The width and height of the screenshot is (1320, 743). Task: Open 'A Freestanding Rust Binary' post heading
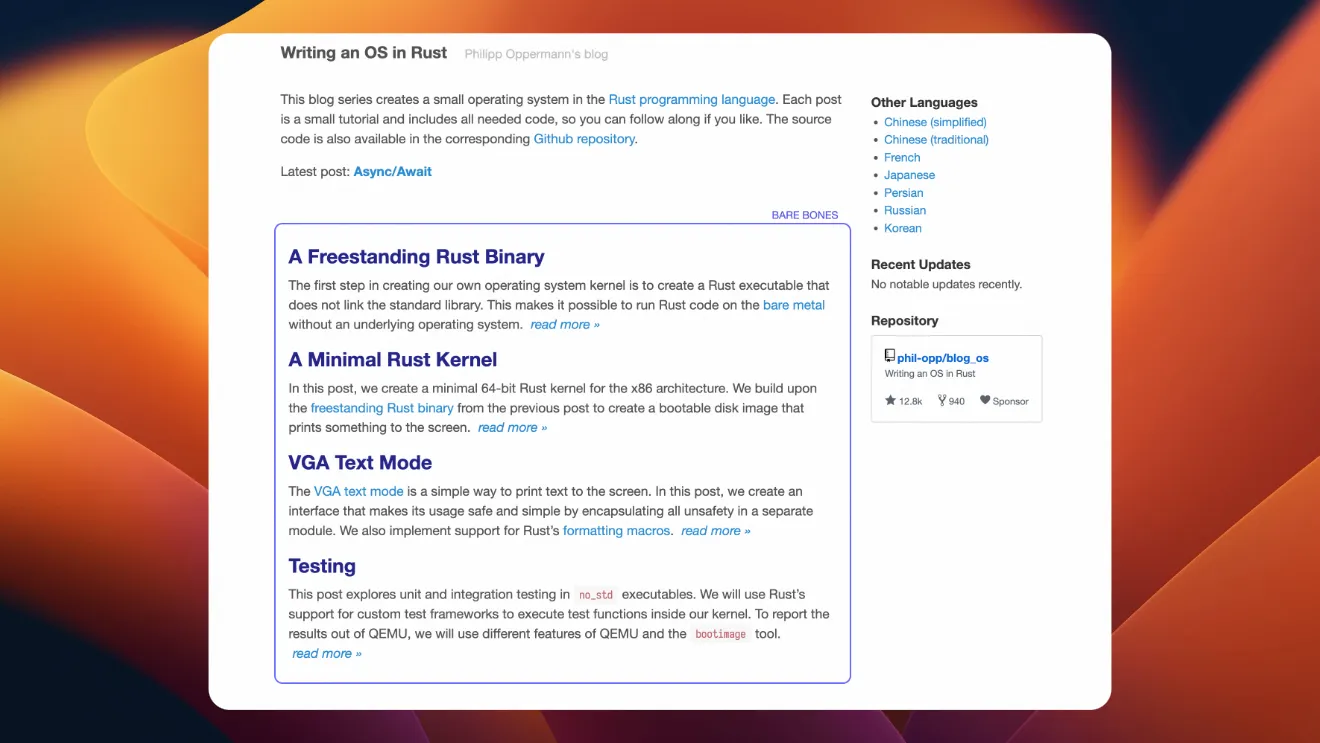416,257
